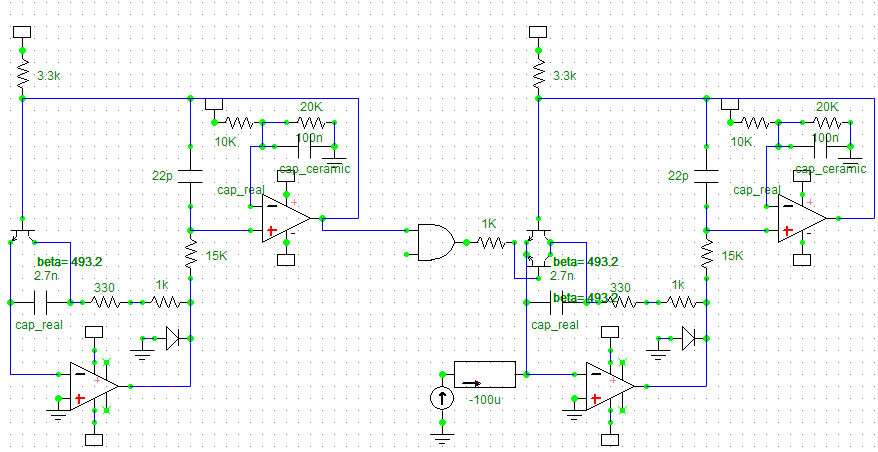Image resolution: width=878 pixels, height=452 pixels.
Task: Click the right circuit's diode symbol
Action: 689,338
